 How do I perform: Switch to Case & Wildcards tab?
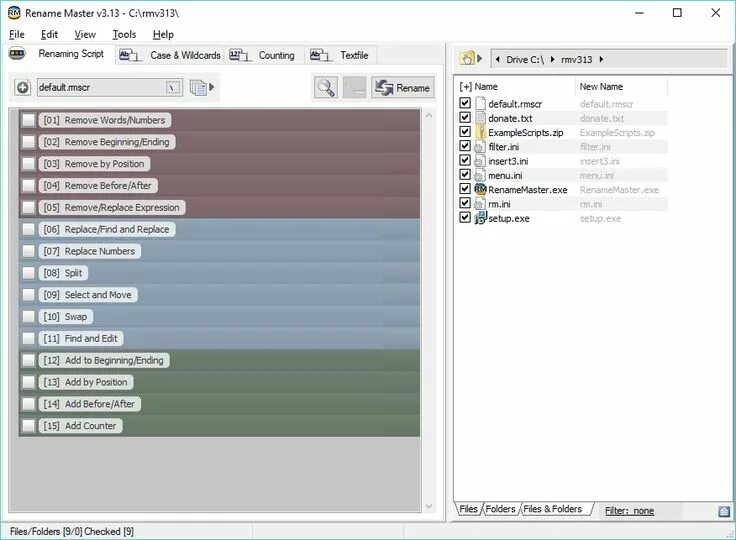click(170, 55)
